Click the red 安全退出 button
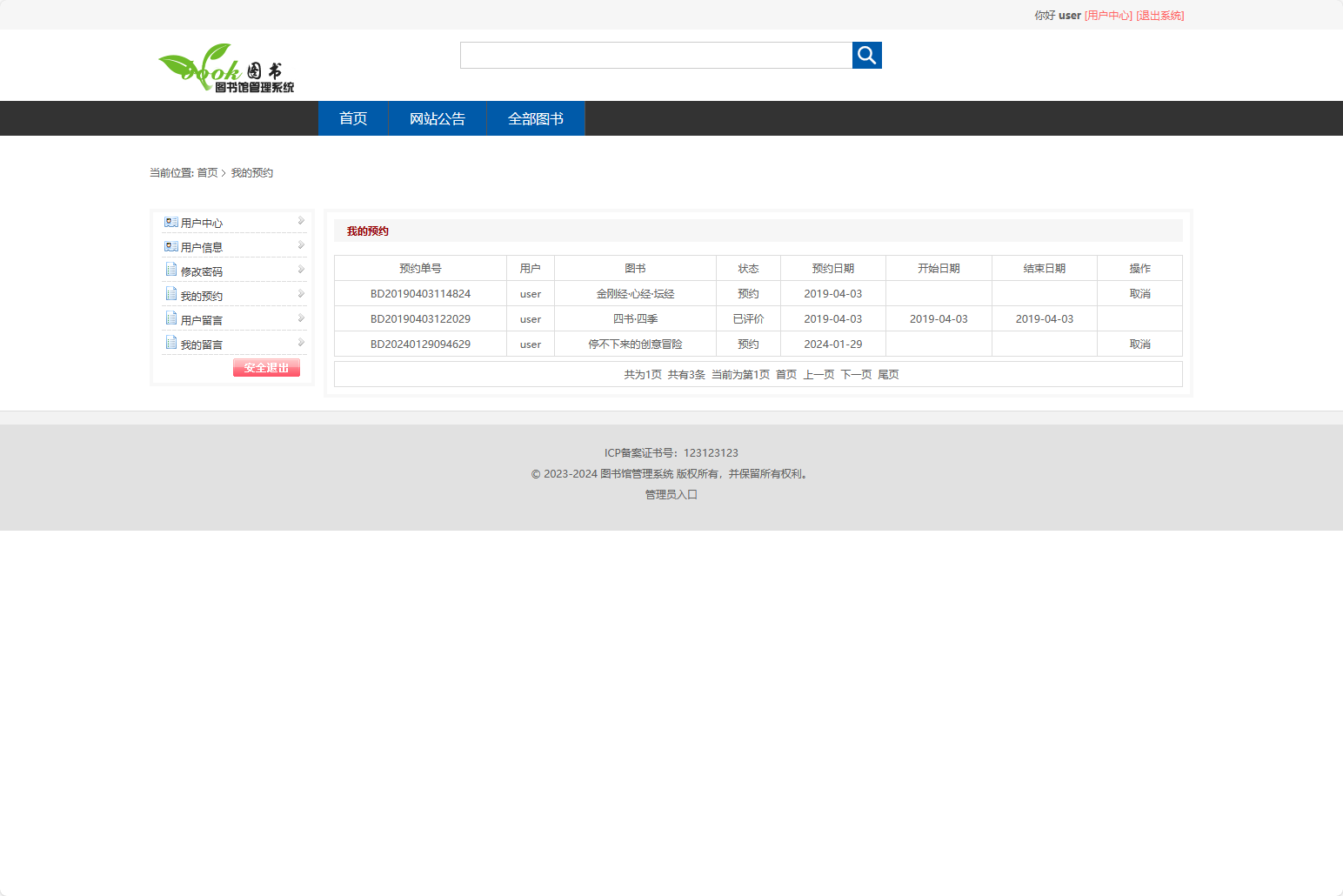Image resolution: width=1343 pixels, height=896 pixels. [x=266, y=368]
